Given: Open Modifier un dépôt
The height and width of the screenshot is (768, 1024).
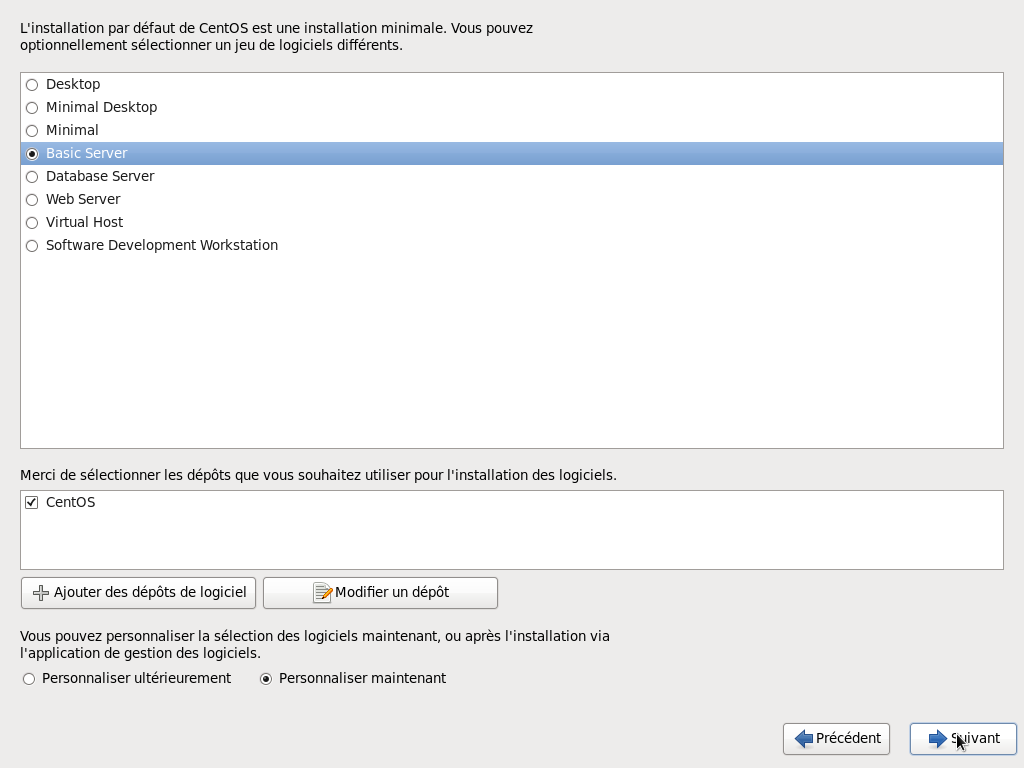Looking at the screenshot, I should (381, 593).
